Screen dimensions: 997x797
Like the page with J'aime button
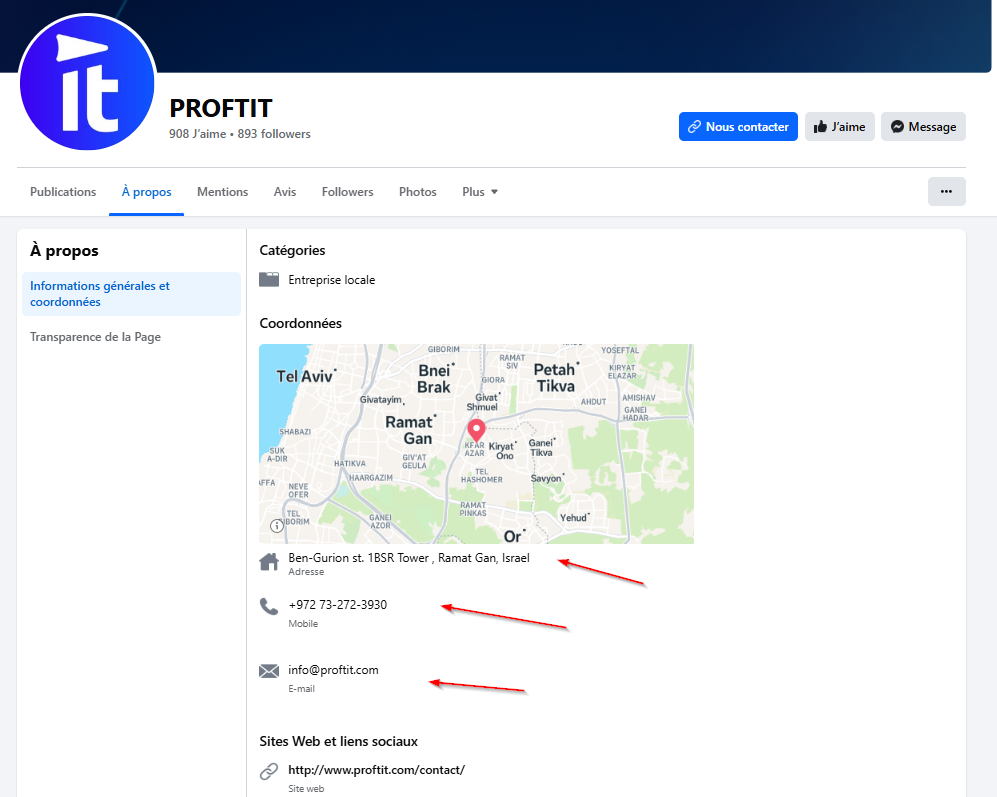point(840,127)
